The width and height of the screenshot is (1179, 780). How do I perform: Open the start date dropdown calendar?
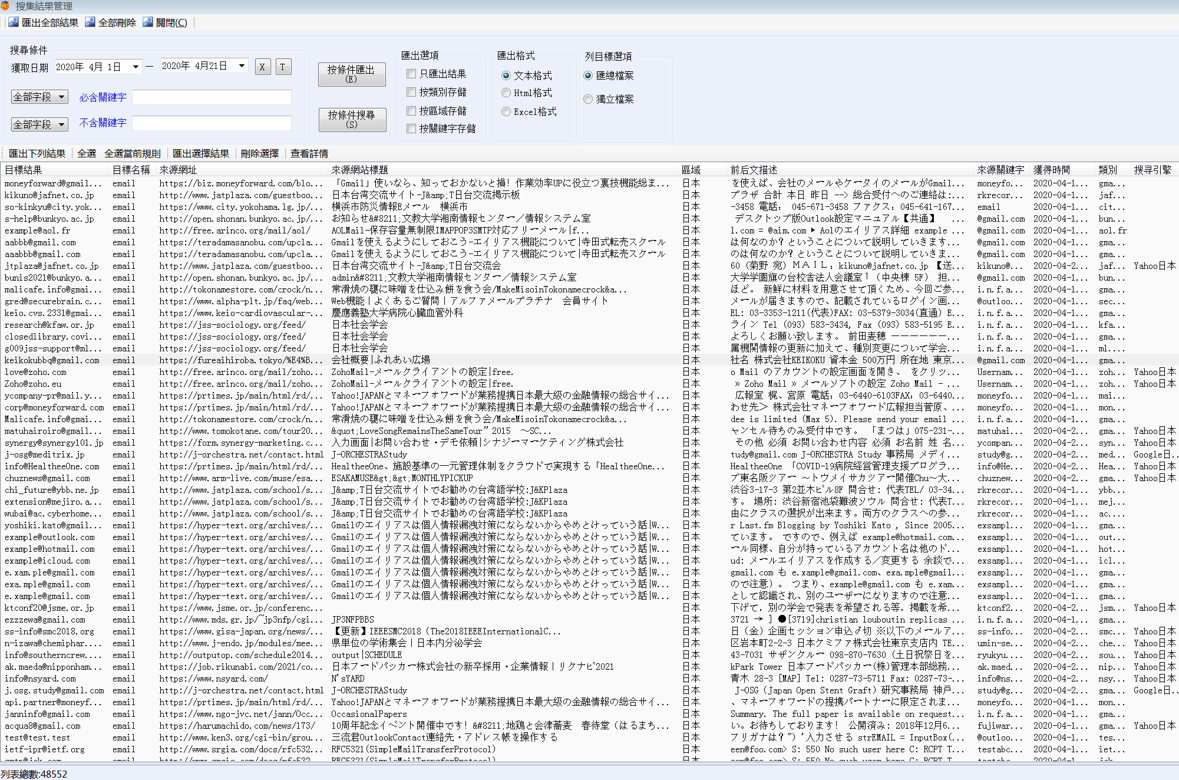tap(135, 67)
